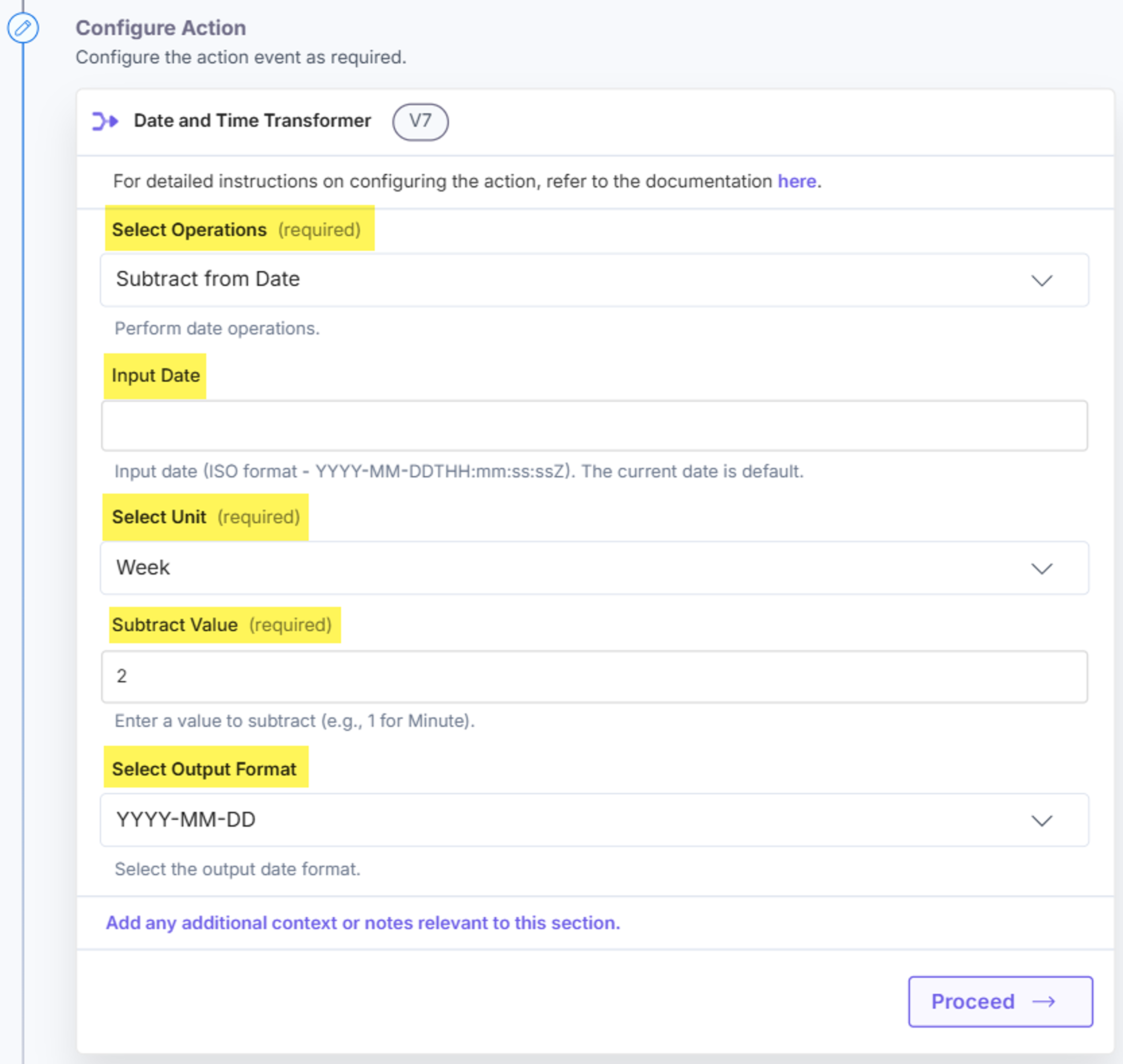
Task: Click the Proceed button
Action: coord(1000,1002)
